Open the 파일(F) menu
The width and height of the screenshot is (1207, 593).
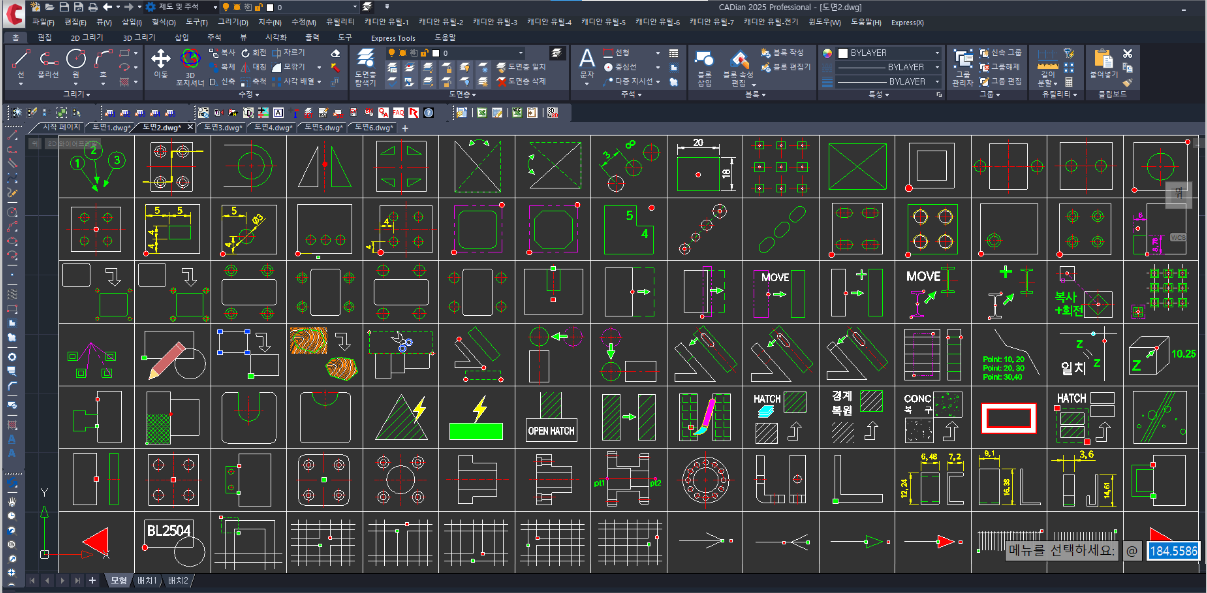[x=43, y=21]
